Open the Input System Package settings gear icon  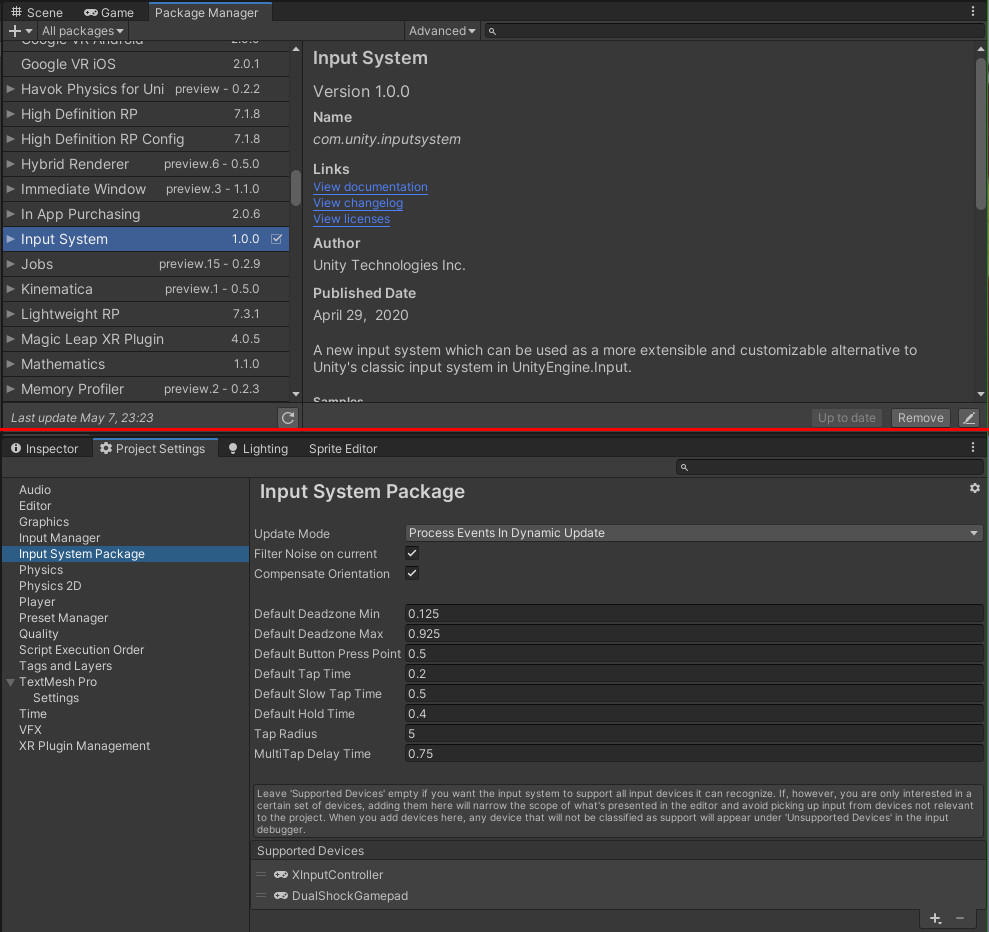(975, 488)
